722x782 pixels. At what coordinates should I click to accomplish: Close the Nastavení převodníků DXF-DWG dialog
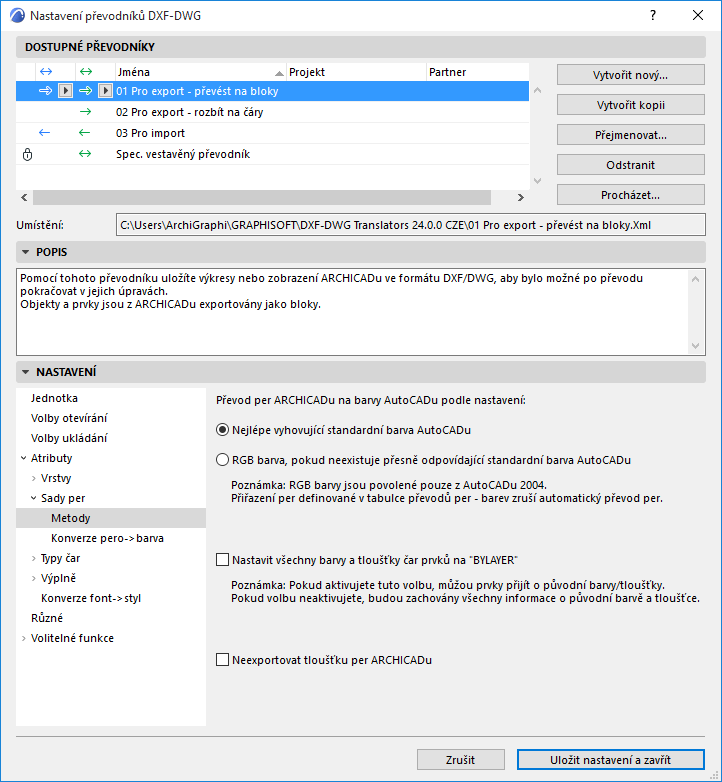pos(698,15)
